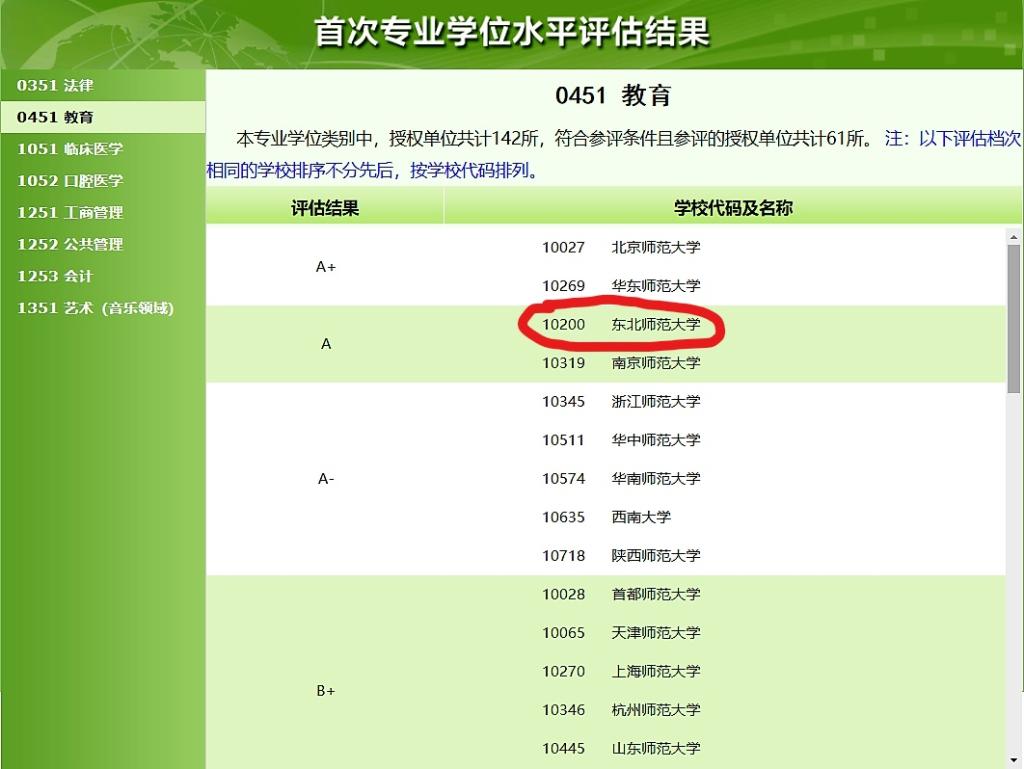
Task: Click the 首次专业学位水平评估结果 banner title
Action: coord(511,32)
